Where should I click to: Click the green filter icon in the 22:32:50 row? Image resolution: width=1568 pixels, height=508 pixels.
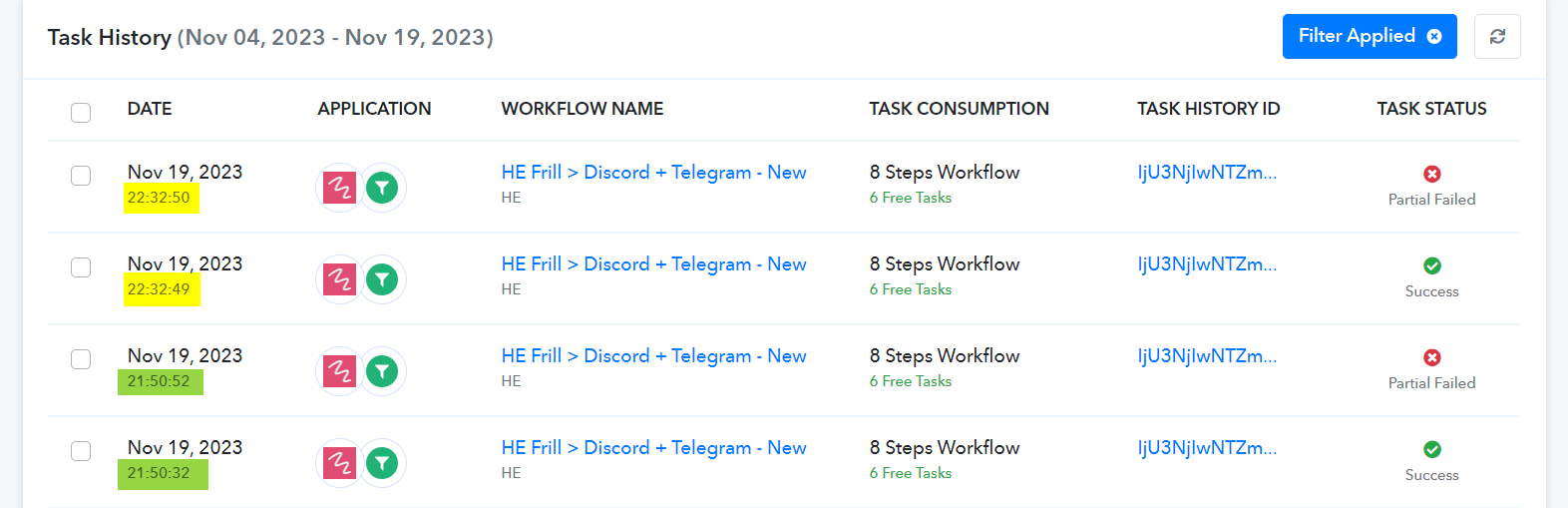[382, 188]
